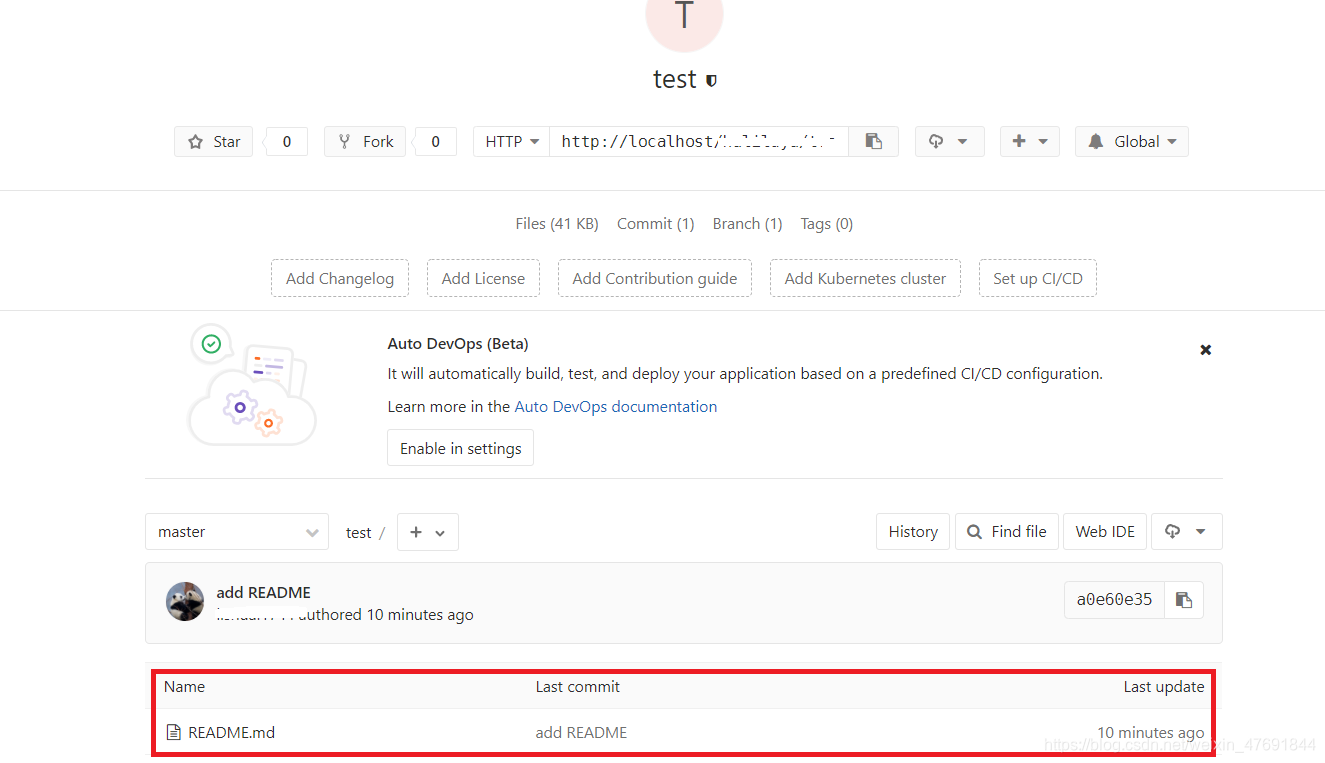1325x763 pixels.
Task: Open the plus add-file dropdown by breadcrumb
Action: [428, 532]
